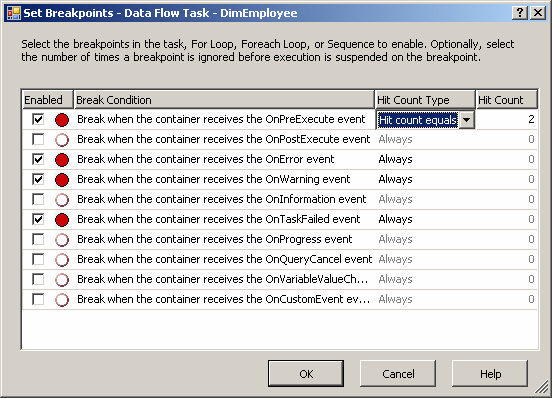Click the red breakpoint icon for OnWarning
The image size is (552, 398).
click(x=62, y=180)
